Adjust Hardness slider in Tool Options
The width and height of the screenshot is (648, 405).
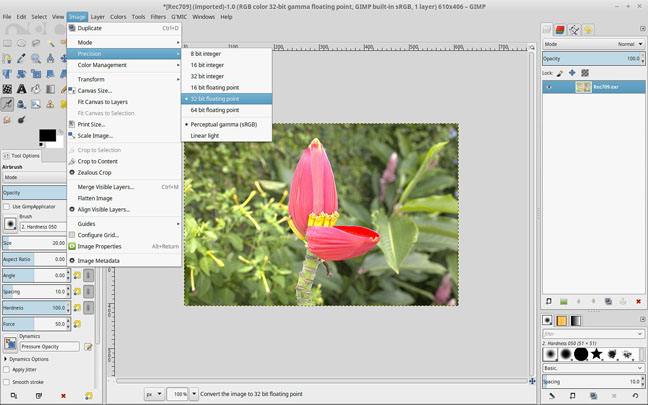(x=34, y=308)
